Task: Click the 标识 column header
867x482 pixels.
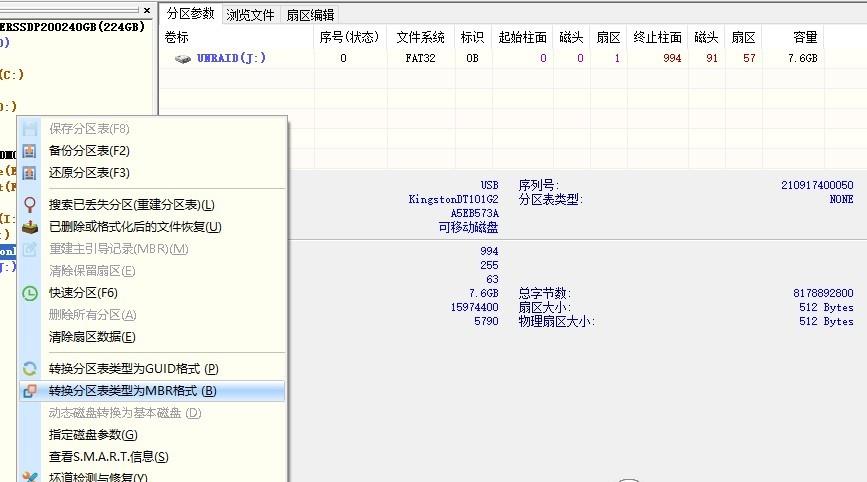Action: point(473,37)
